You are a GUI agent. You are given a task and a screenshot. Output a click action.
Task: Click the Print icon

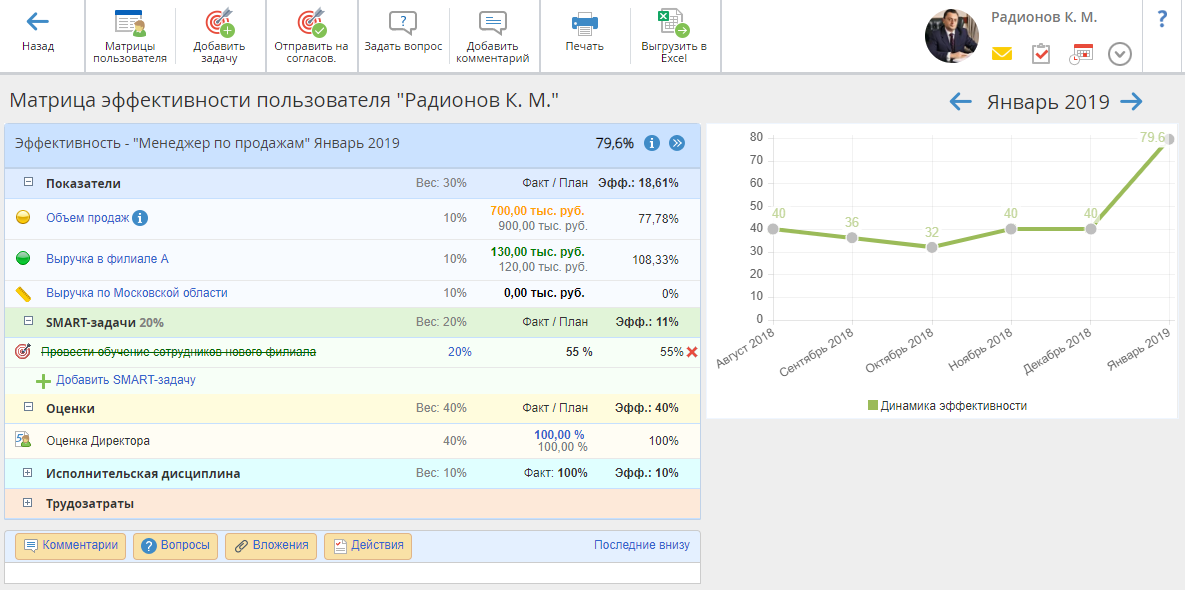pyautogui.click(x=584, y=24)
